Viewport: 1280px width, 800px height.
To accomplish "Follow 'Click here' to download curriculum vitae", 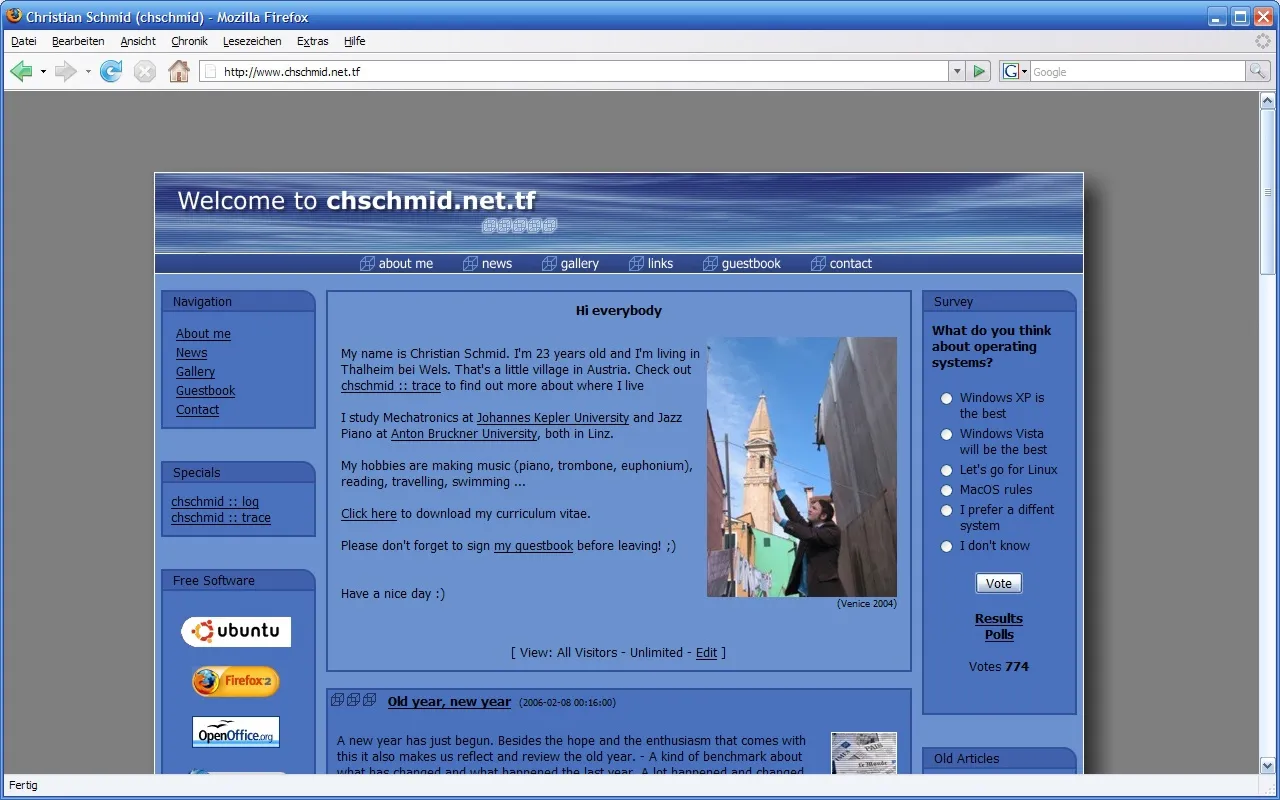I will click(x=369, y=514).
